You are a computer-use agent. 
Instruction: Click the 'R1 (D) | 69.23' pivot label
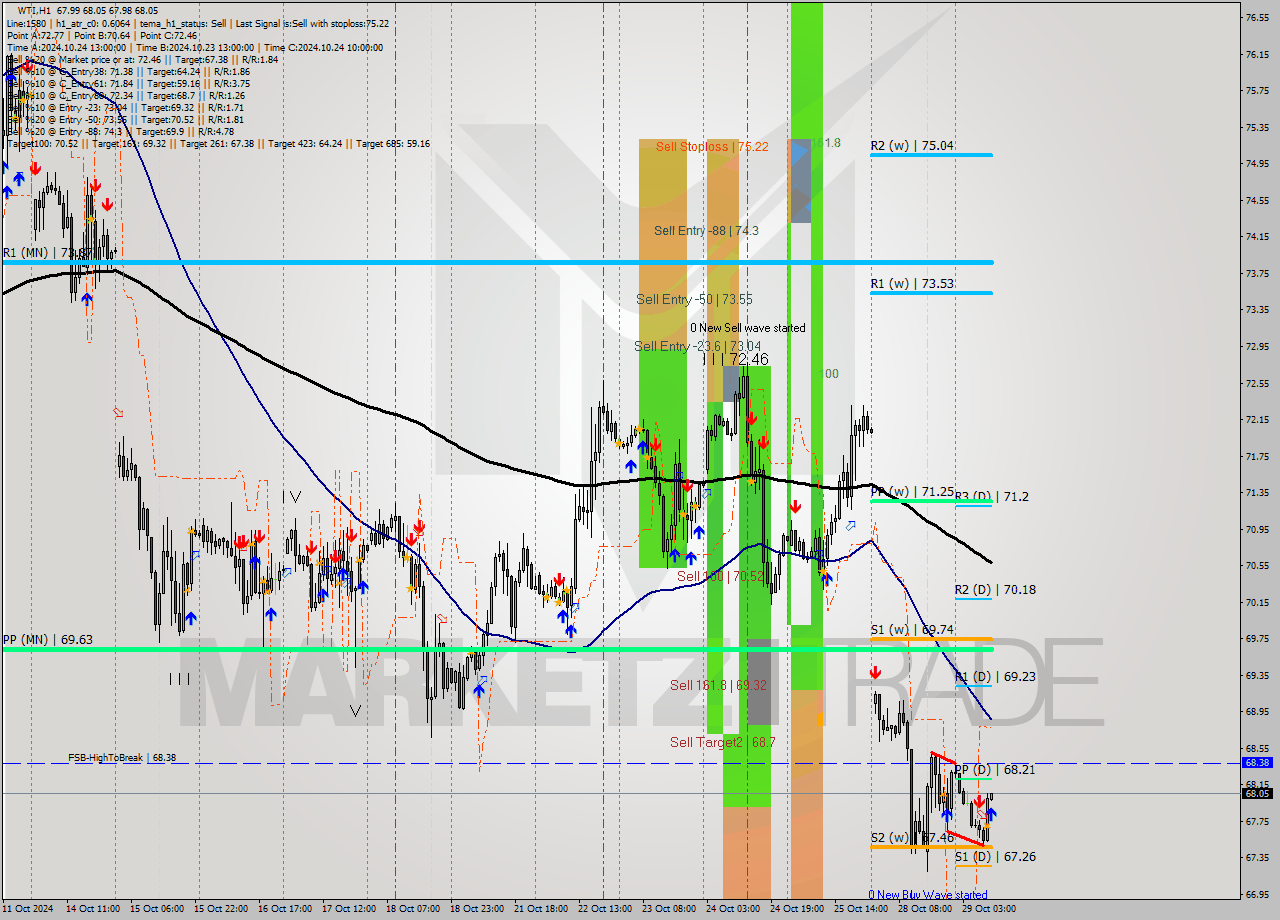[x=994, y=676]
